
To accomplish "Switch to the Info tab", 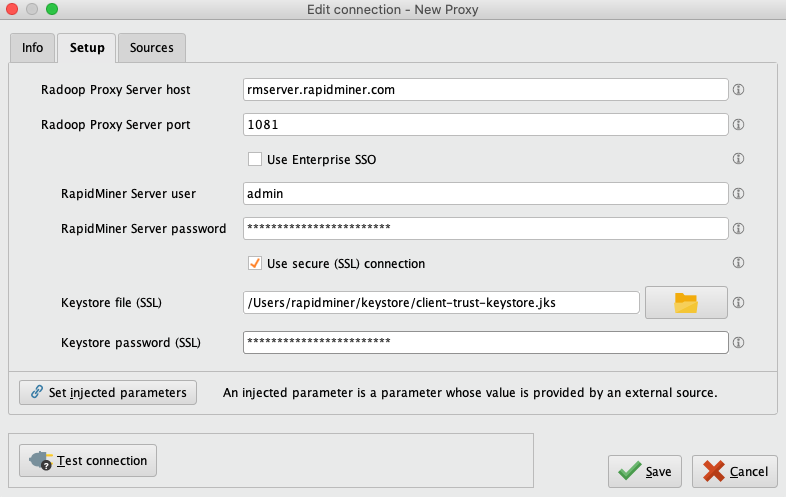I will (32, 47).
